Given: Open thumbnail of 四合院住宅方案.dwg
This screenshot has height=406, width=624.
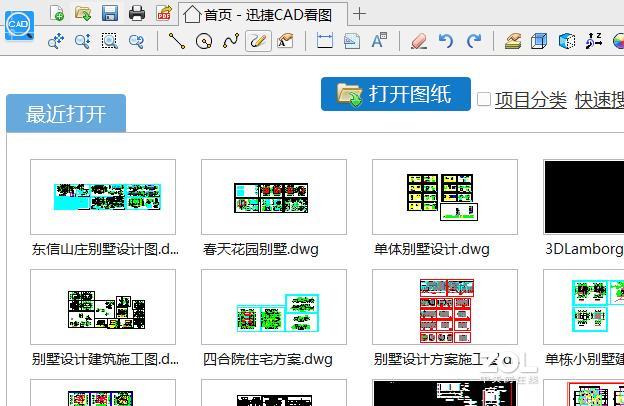Looking at the screenshot, I should (274, 307).
